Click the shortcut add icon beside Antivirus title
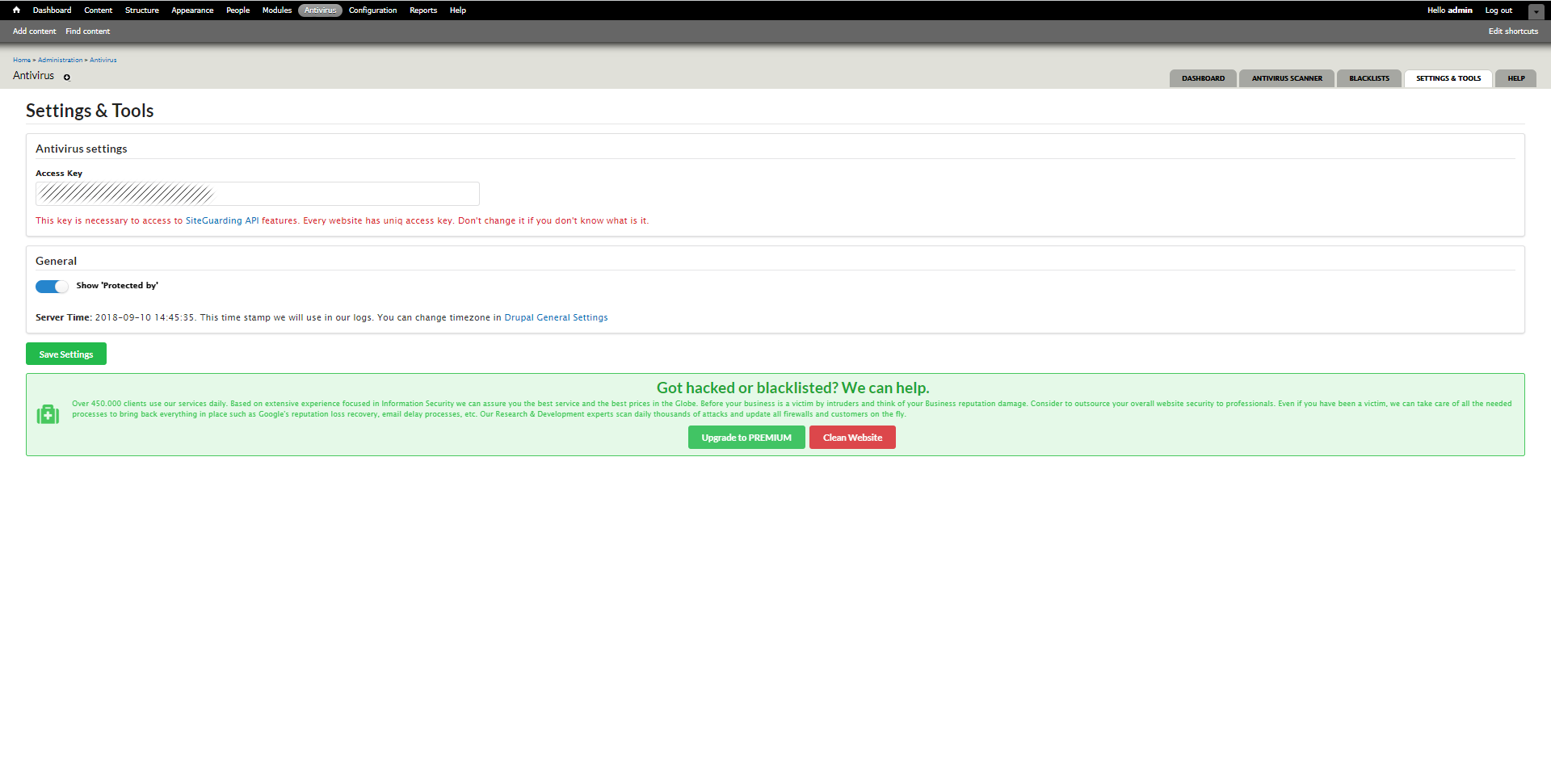The height and width of the screenshot is (784, 1551). (x=67, y=78)
